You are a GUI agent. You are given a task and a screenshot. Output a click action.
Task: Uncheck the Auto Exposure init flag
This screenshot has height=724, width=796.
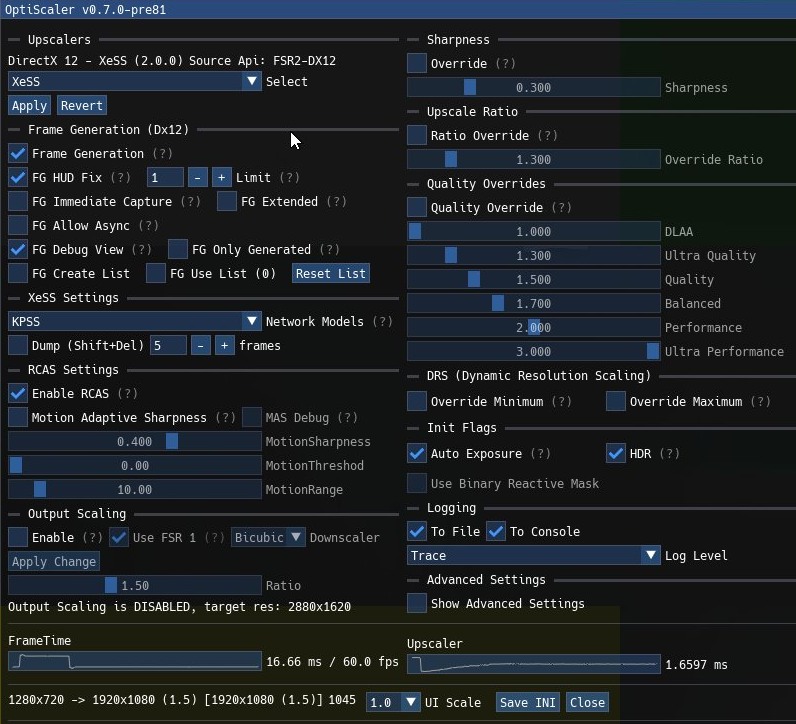417,453
